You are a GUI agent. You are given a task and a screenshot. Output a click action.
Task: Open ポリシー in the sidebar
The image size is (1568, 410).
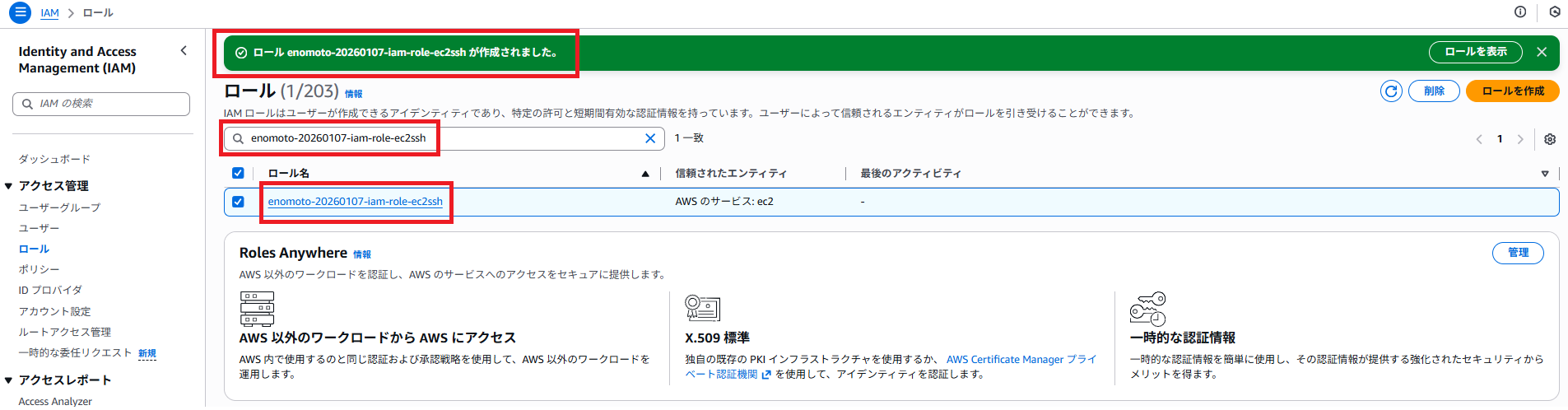(x=39, y=269)
